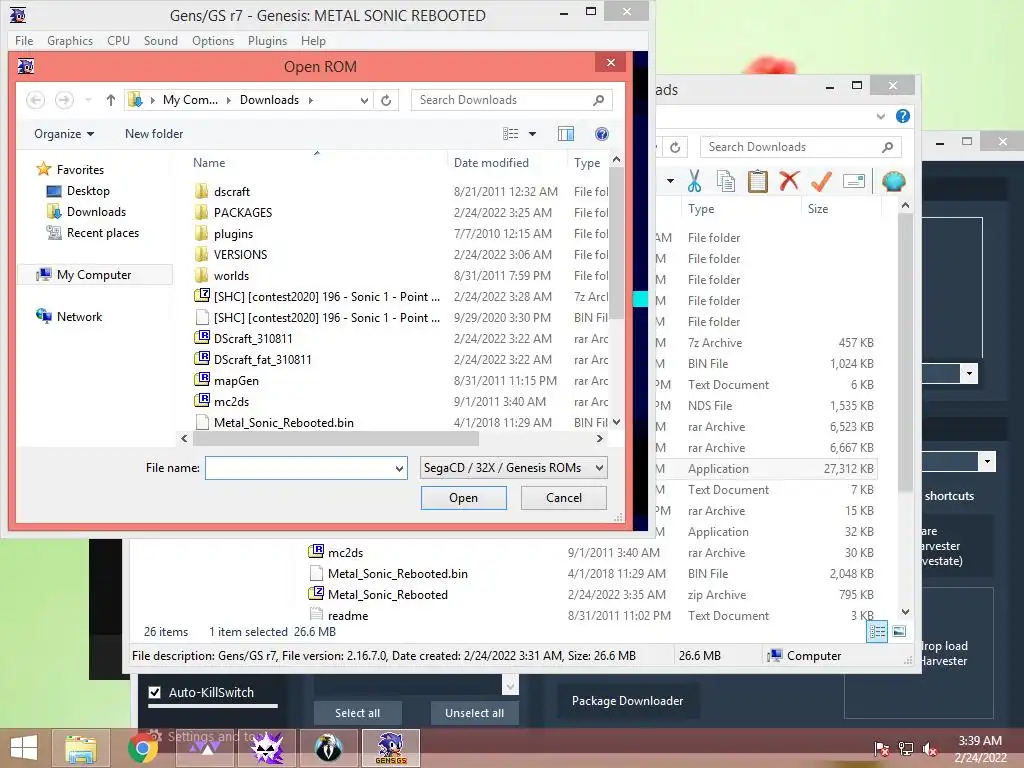1024x768 pixels.
Task: Open the Organize dropdown
Action: pyautogui.click(x=64, y=134)
